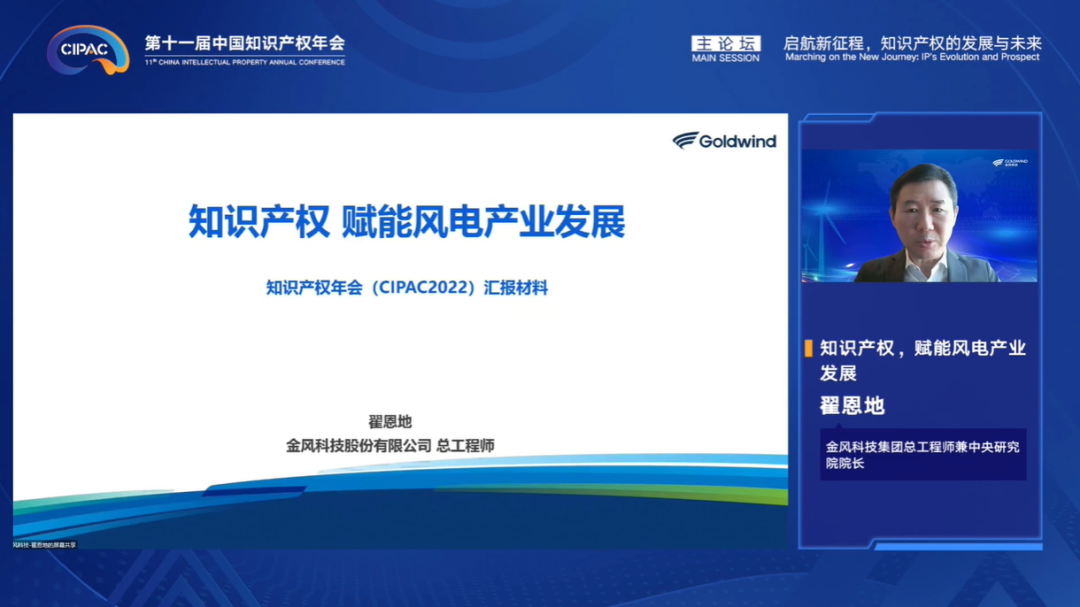Click the Goldwind logo on the slide

coord(724,141)
